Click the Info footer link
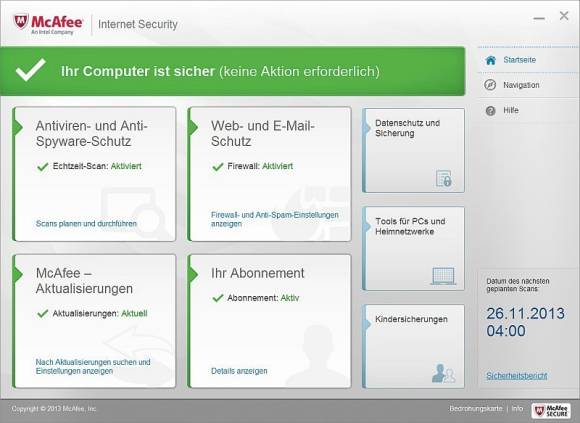 point(517,409)
